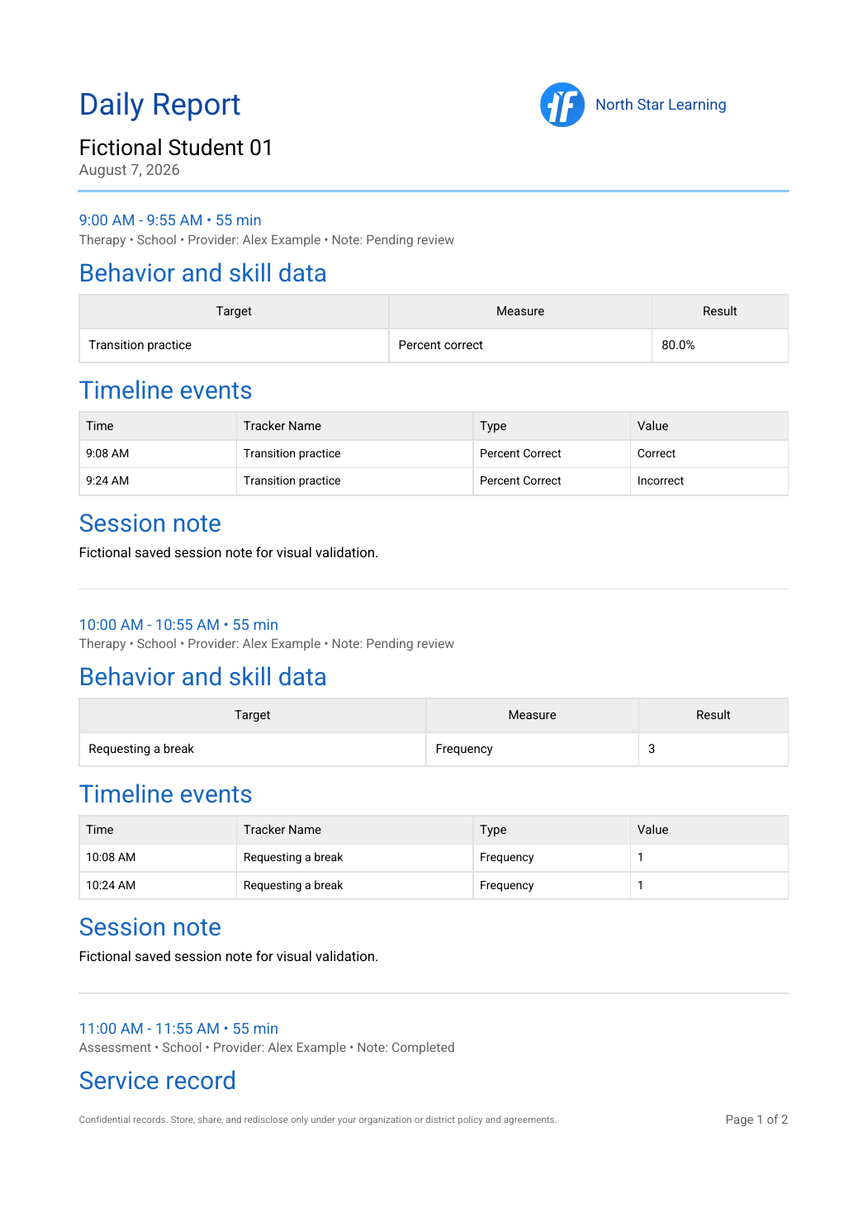Click the 9:08 AM timeline time cell
868x1207 pixels.
[158, 454]
